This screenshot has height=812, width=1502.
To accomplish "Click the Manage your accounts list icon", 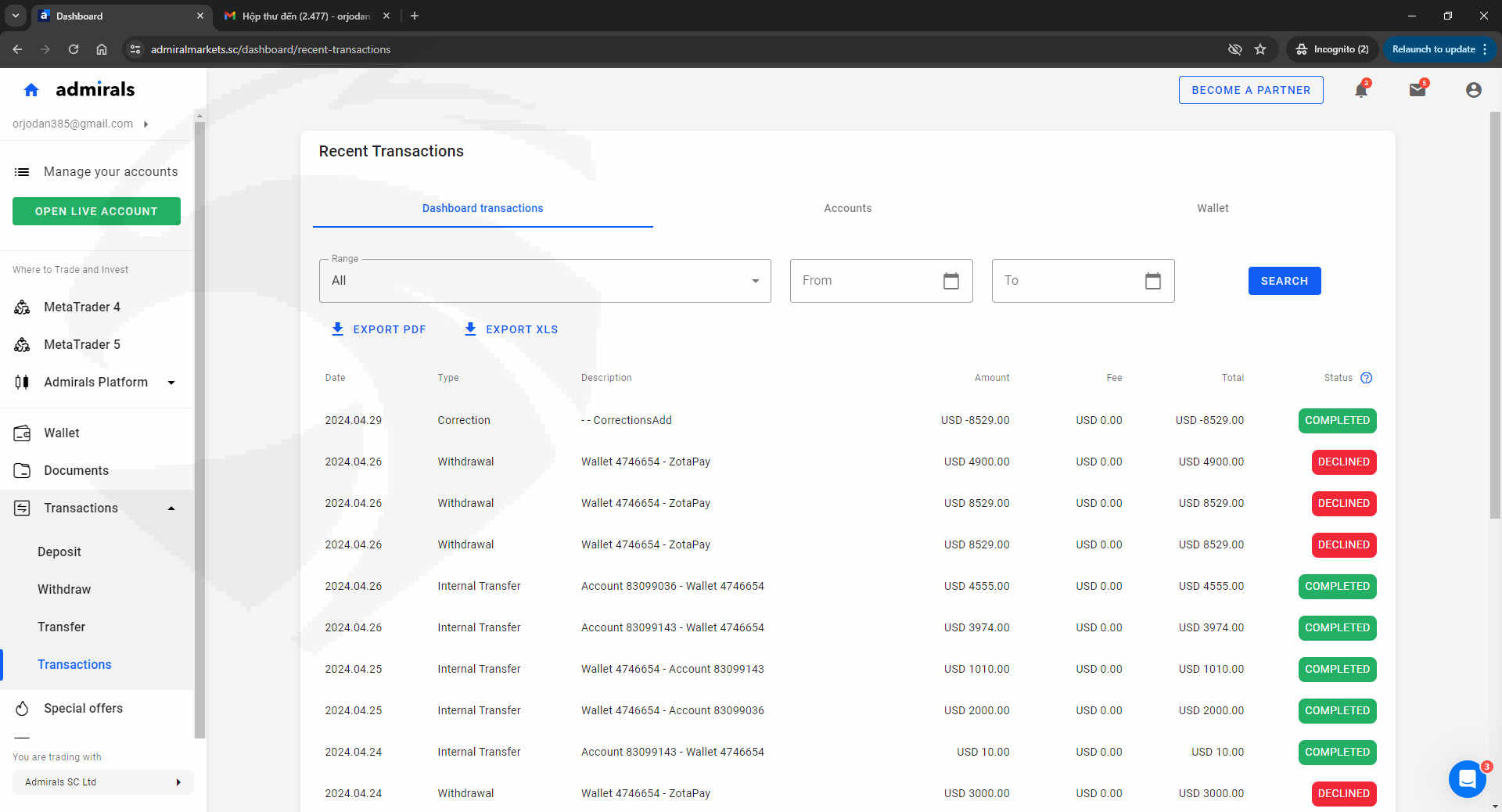I will [x=22, y=172].
